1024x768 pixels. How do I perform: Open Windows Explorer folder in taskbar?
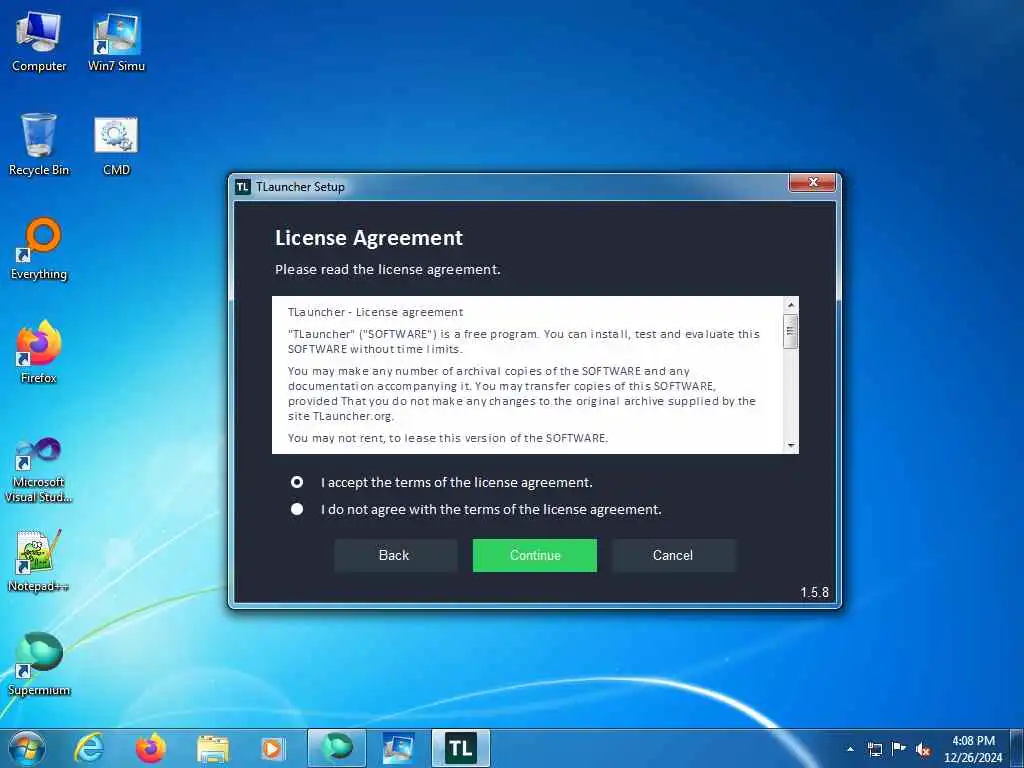[213, 749]
